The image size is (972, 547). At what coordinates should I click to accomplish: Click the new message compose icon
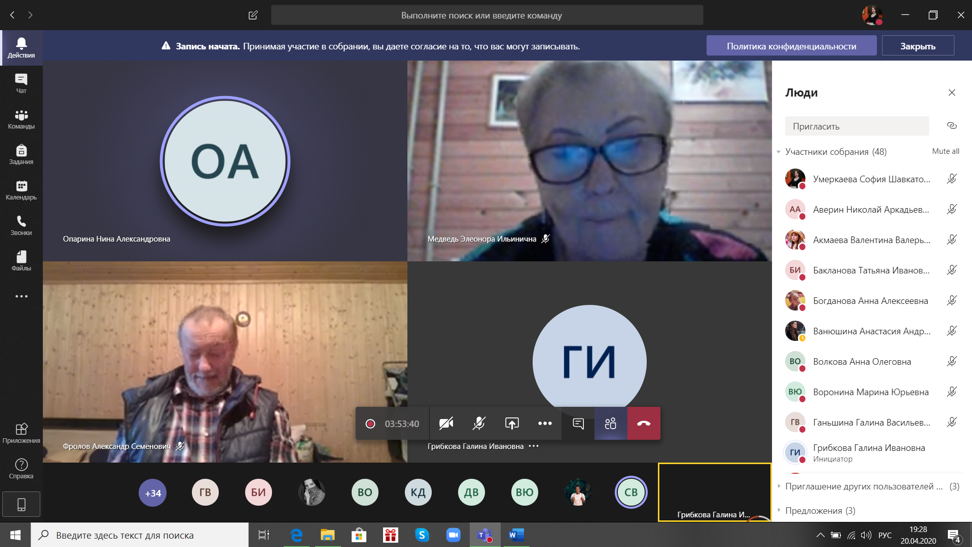click(253, 15)
